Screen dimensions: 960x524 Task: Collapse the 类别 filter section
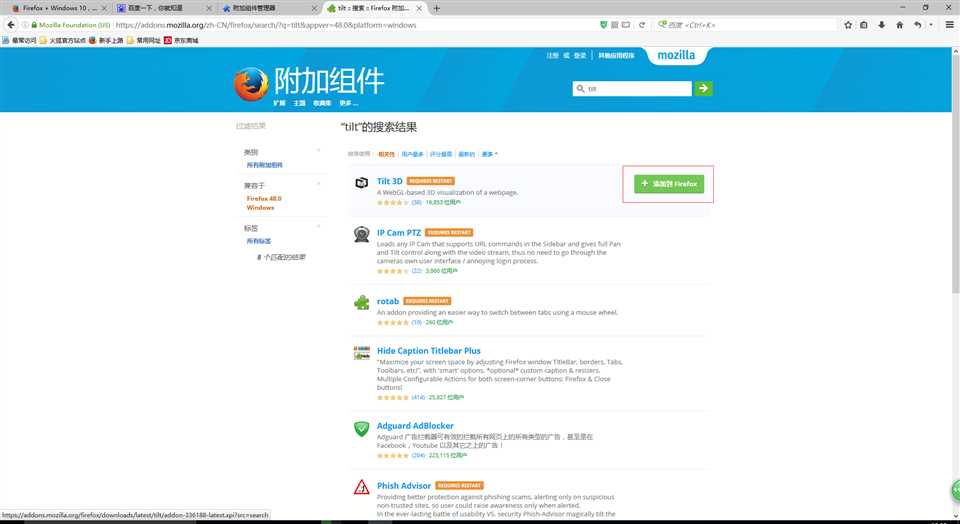pyautogui.click(x=318, y=151)
